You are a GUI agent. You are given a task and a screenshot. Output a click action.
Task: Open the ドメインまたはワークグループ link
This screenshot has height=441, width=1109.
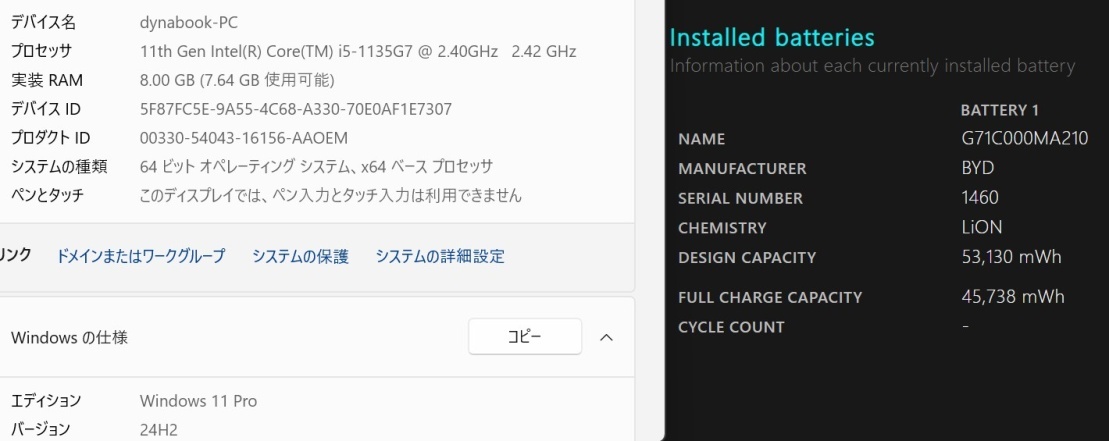141,256
